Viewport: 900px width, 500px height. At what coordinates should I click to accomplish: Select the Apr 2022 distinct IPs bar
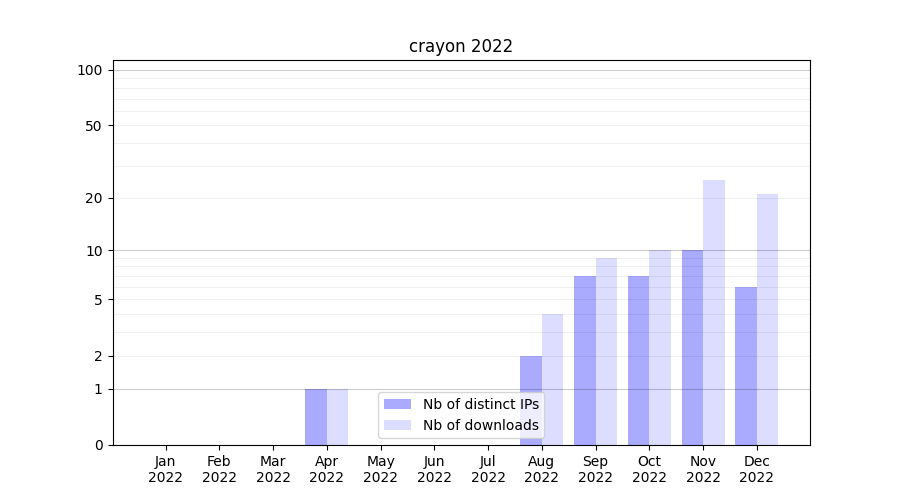click(316, 416)
